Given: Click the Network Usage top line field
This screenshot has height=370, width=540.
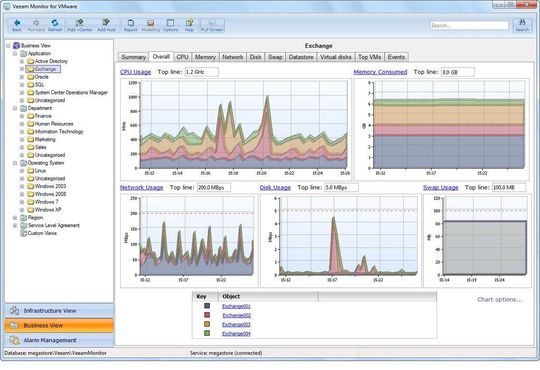Looking at the screenshot, I should [x=214, y=188].
